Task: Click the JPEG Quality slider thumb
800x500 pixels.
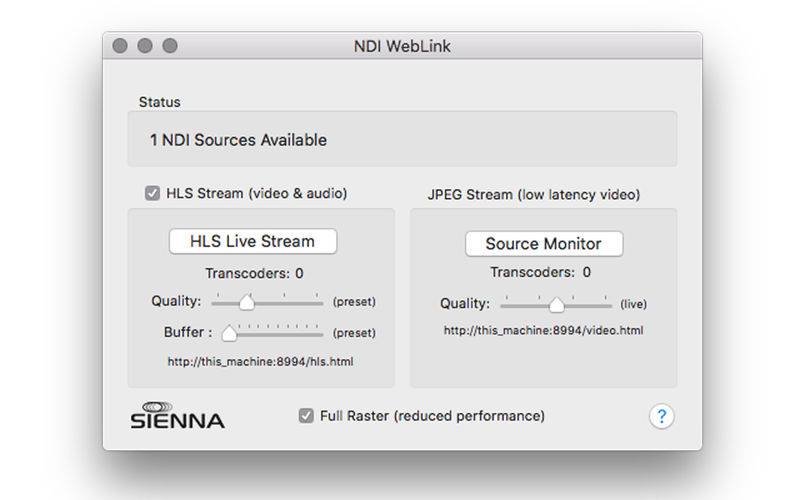Action: 556,304
